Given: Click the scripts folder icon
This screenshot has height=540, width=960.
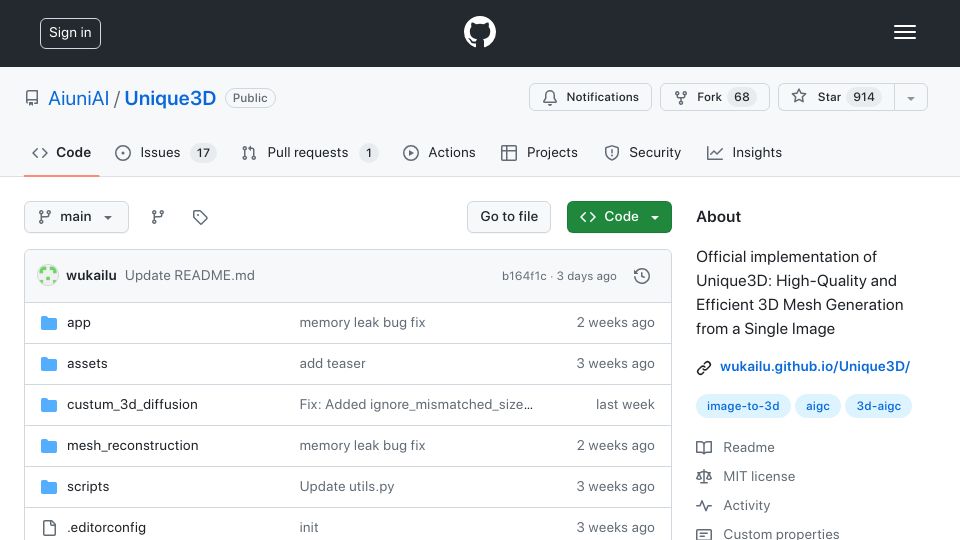Looking at the screenshot, I should [x=49, y=487].
